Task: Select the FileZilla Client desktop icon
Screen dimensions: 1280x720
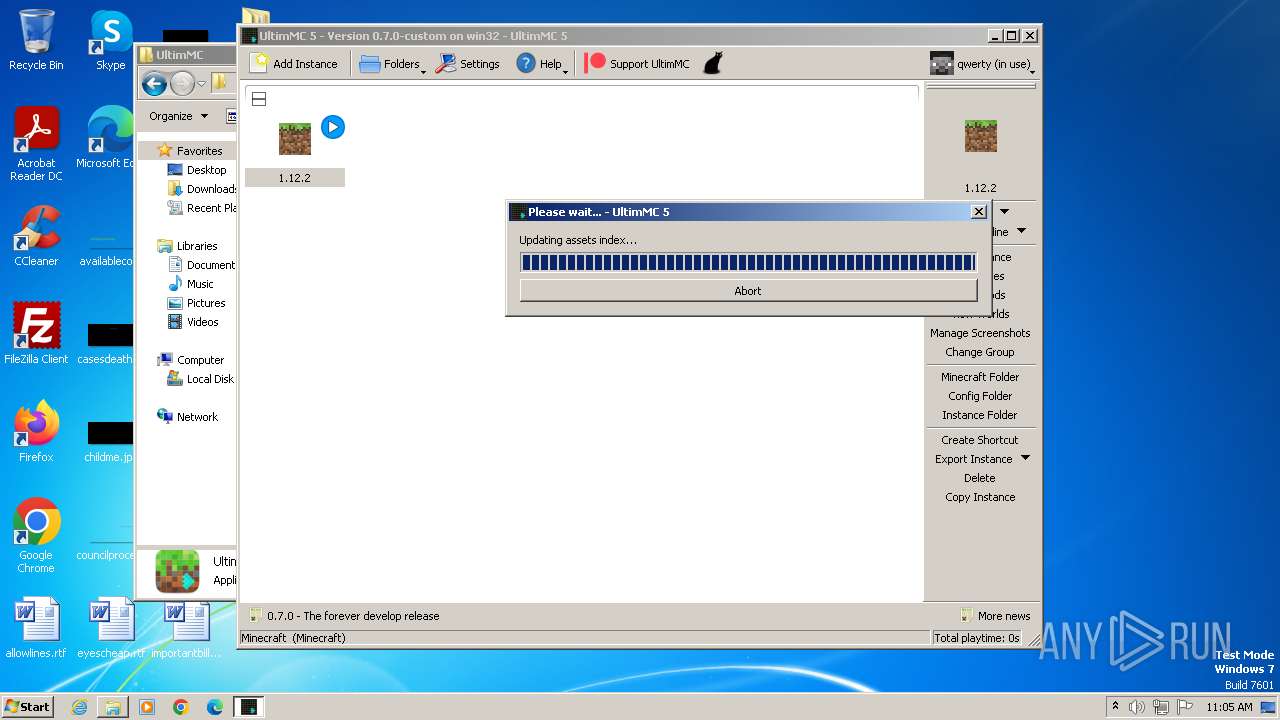Action: click(36, 333)
